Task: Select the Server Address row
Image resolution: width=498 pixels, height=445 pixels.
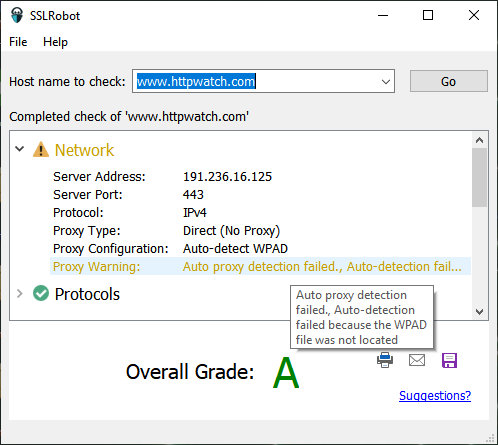Action: [x=260, y=176]
